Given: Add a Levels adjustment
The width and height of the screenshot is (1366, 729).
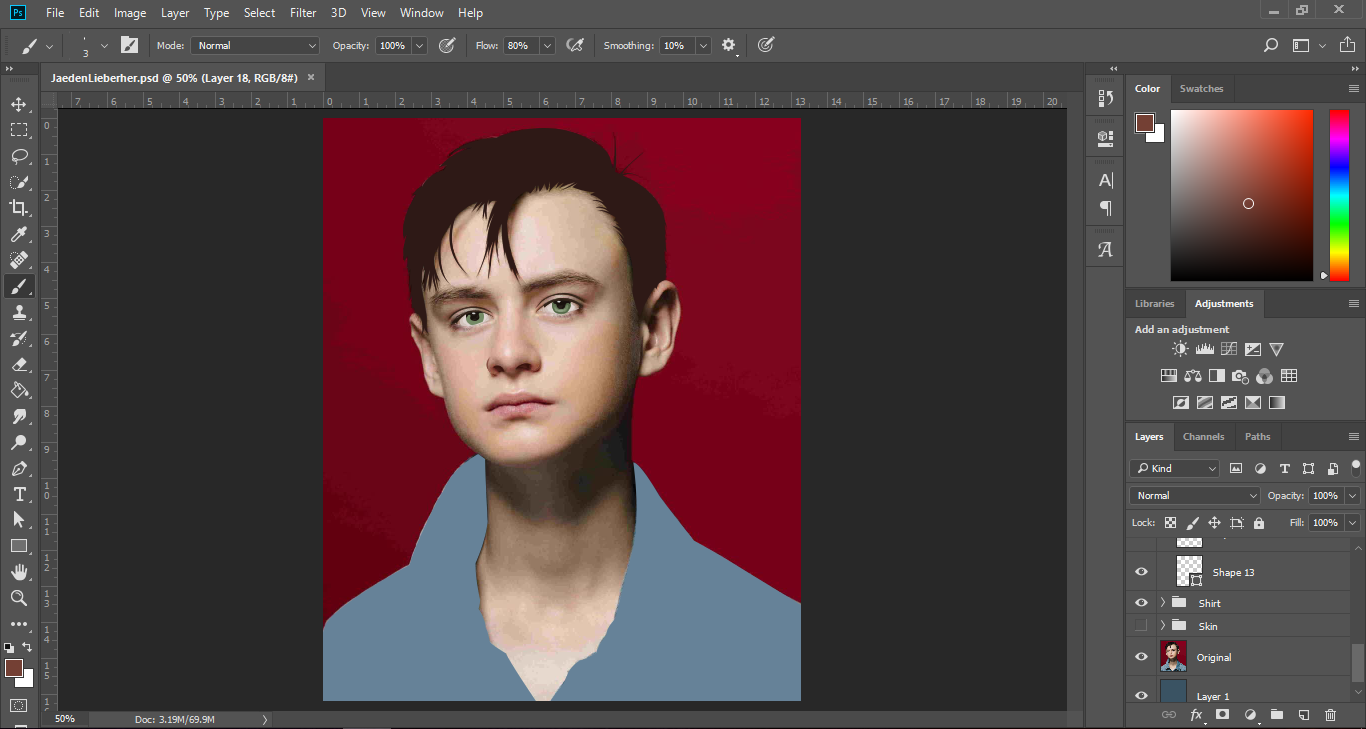Looking at the screenshot, I should click(x=1205, y=349).
